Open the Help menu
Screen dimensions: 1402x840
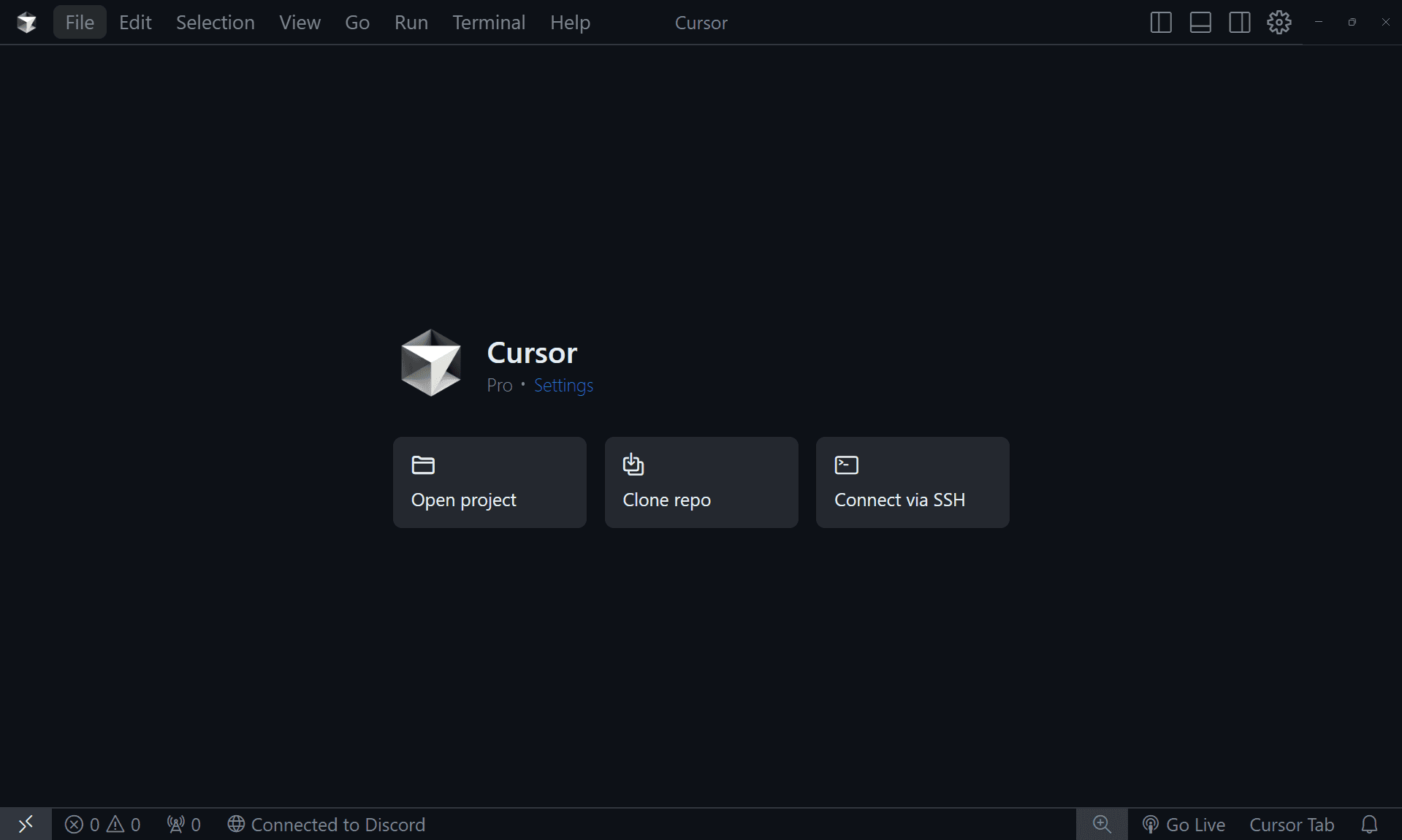pyautogui.click(x=570, y=22)
